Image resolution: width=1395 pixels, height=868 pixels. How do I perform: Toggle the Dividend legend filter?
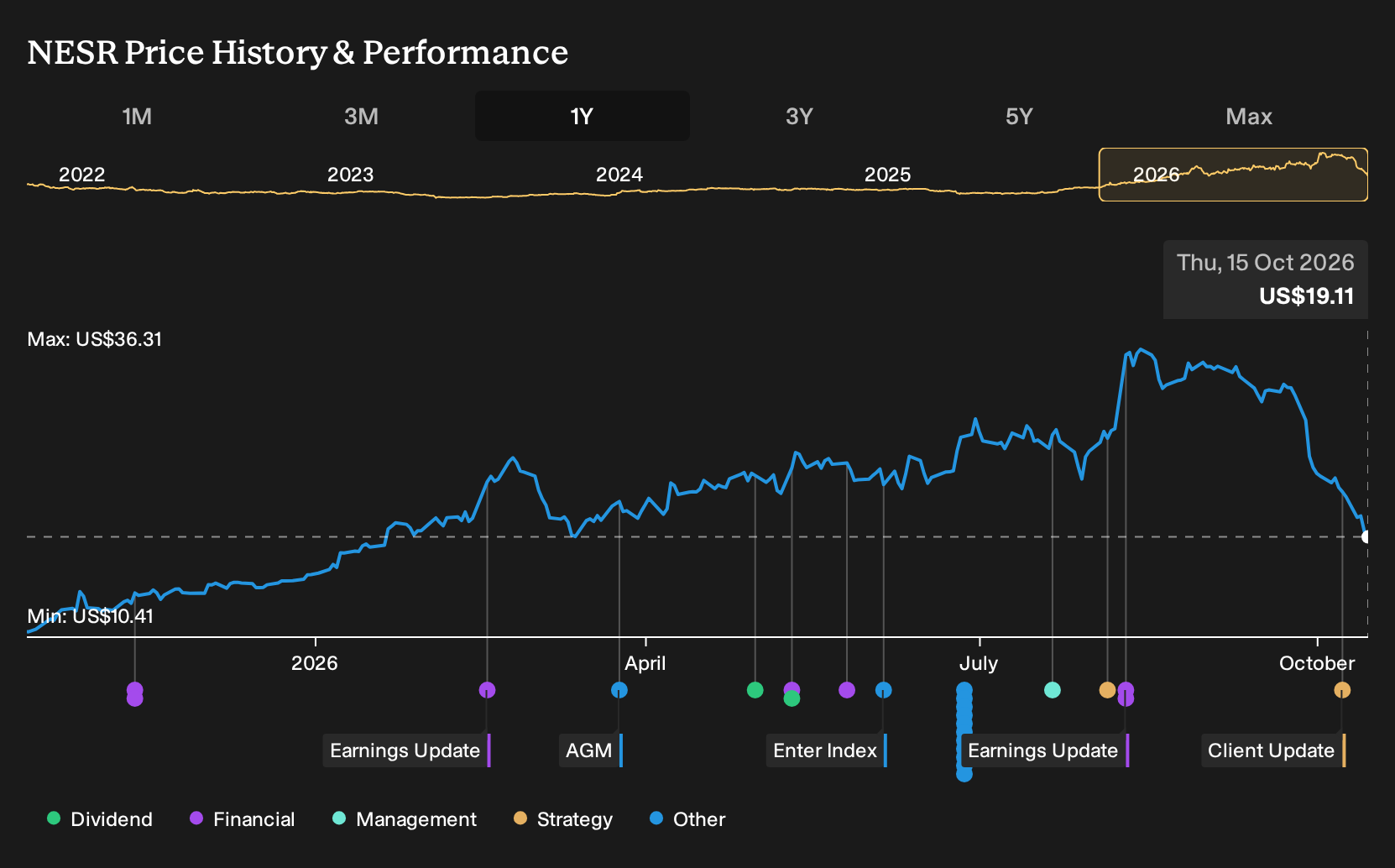click(x=100, y=819)
